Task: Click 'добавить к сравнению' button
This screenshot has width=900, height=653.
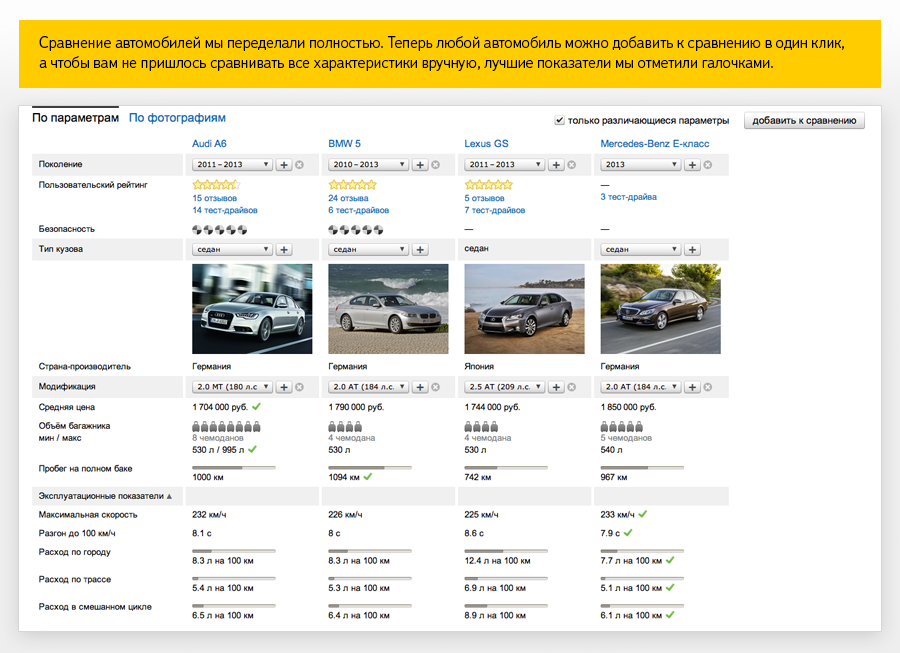Action: (804, 121)
